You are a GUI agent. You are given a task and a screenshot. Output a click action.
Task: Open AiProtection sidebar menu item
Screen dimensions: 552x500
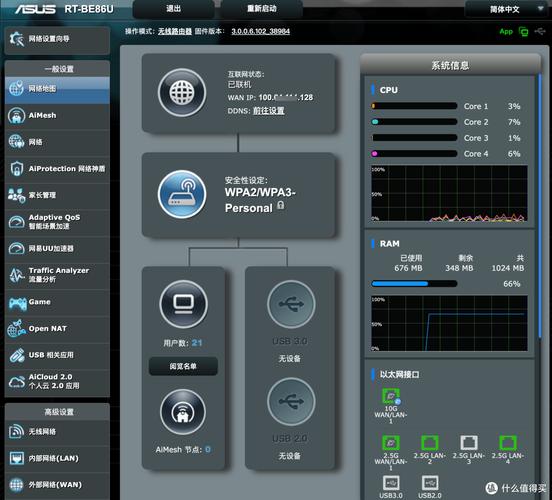tap(57, 169)
